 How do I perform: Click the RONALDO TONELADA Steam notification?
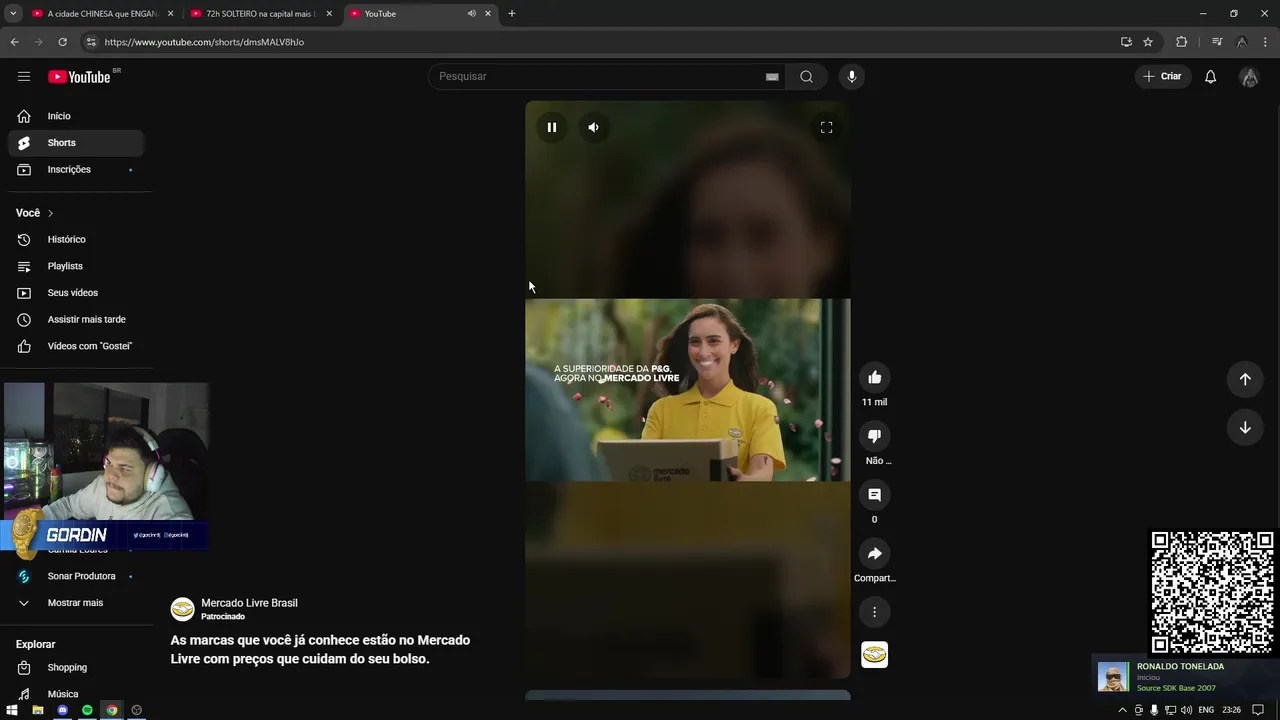tap(1184, 677)
